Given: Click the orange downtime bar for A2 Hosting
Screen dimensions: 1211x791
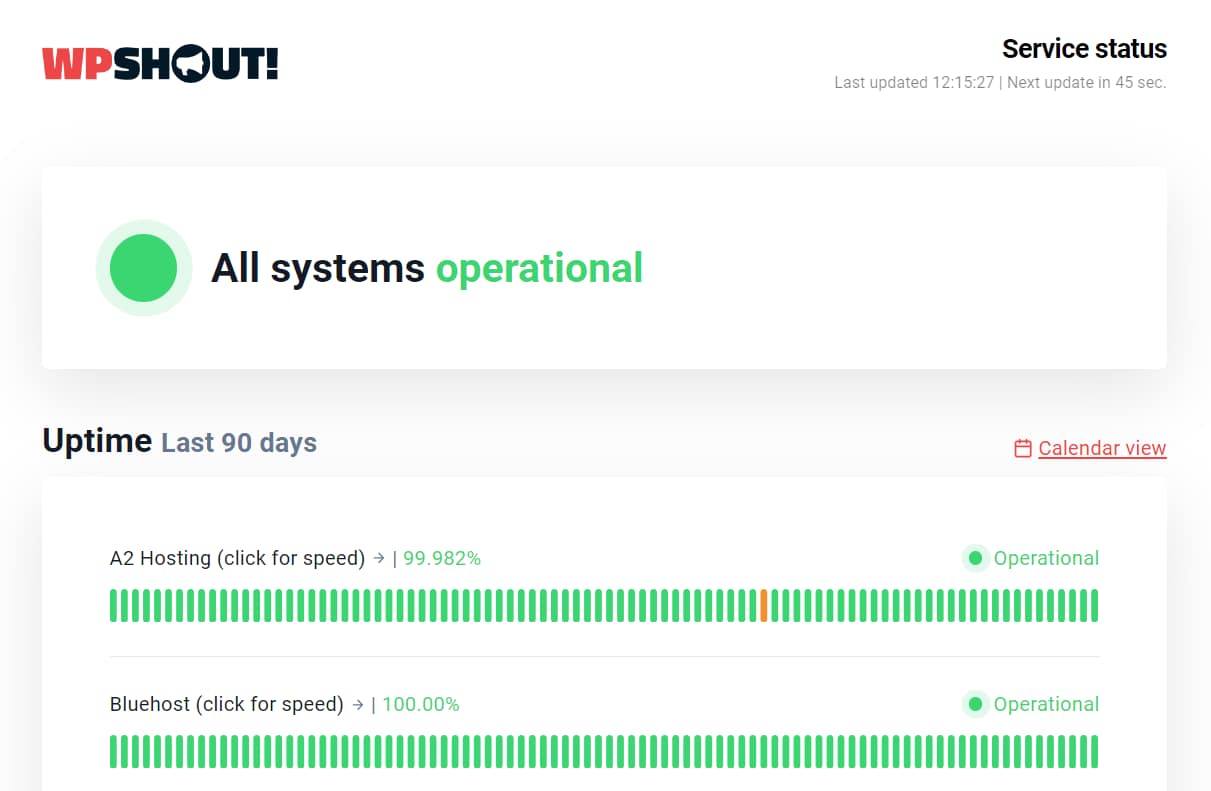Looking at the screenshot, I should pos(763,605).
